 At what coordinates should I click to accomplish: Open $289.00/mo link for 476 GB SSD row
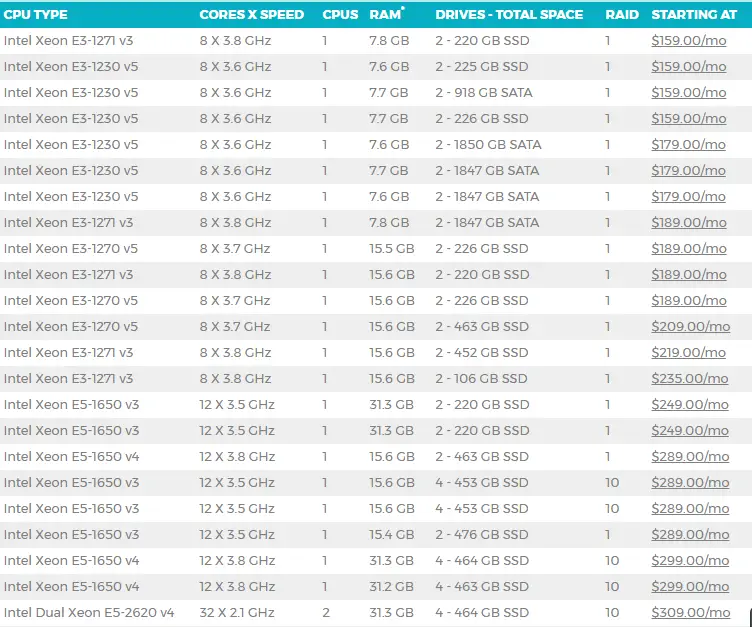pyautogui.click(x=690, y=534)
